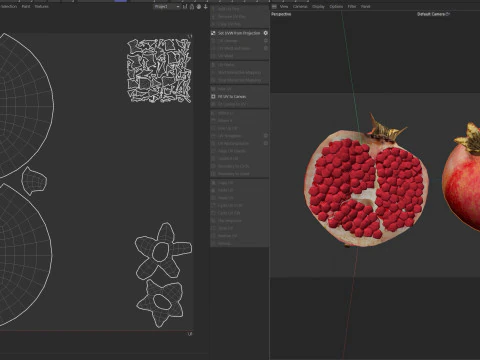Click the down-arrow icon in UV editor header

[x=205, y=6]
